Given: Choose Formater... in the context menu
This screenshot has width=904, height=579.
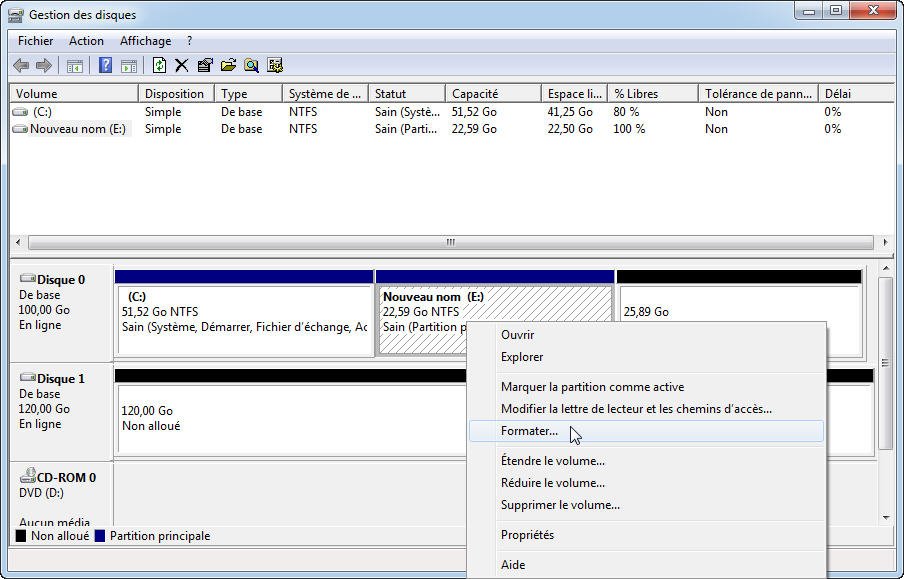Looking at the screenshot, I should click(529, 431).
